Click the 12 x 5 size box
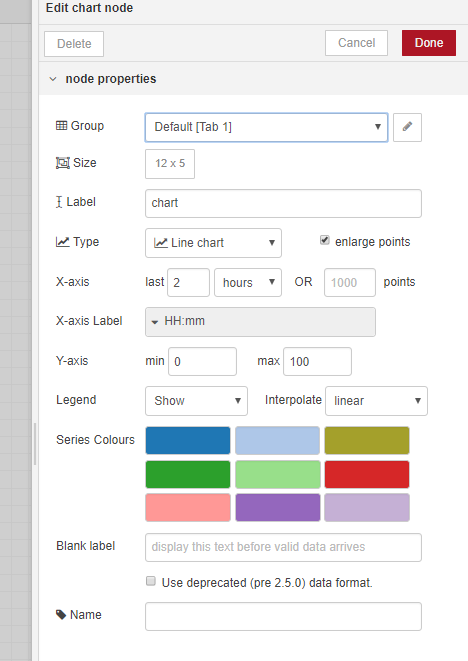468x661 pixels. click(x=170, y=164)
